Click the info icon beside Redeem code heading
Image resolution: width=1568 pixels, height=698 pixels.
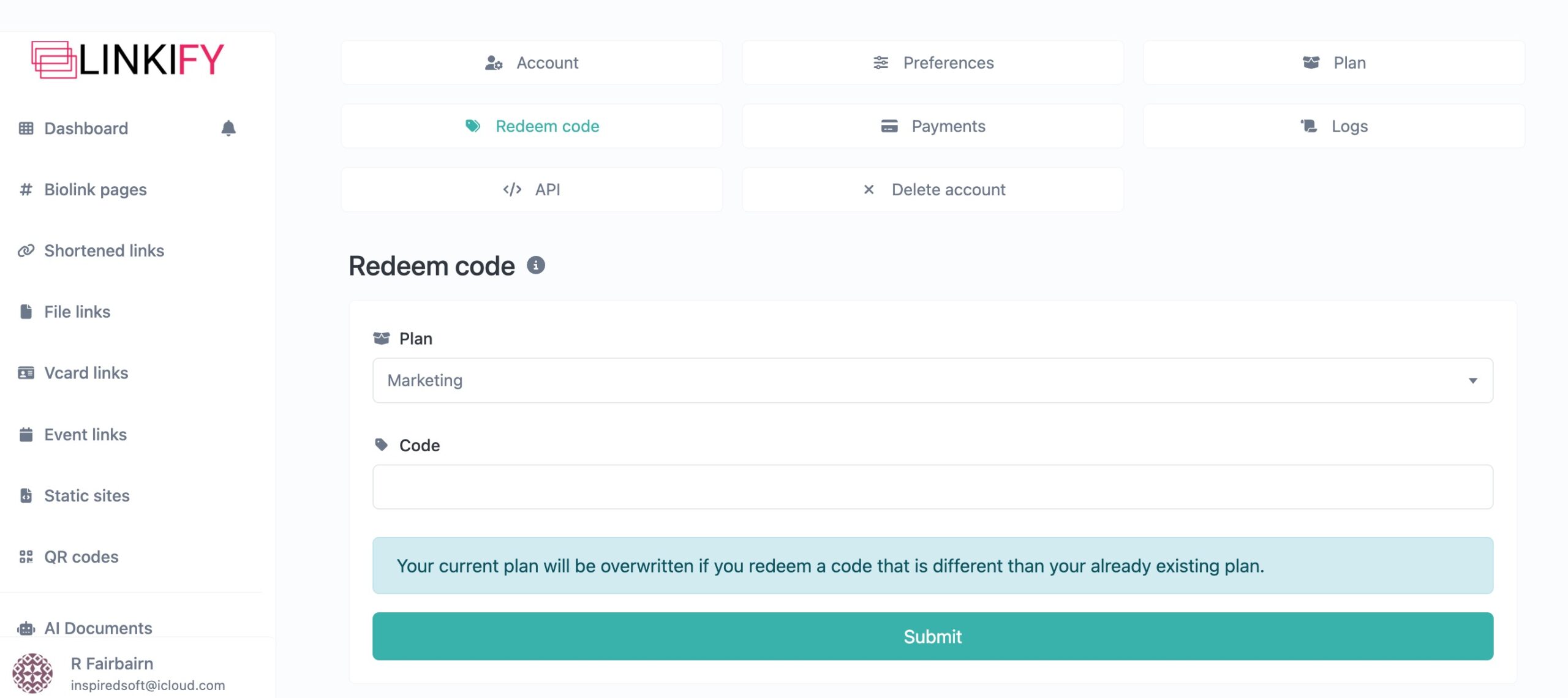[536, 265]
